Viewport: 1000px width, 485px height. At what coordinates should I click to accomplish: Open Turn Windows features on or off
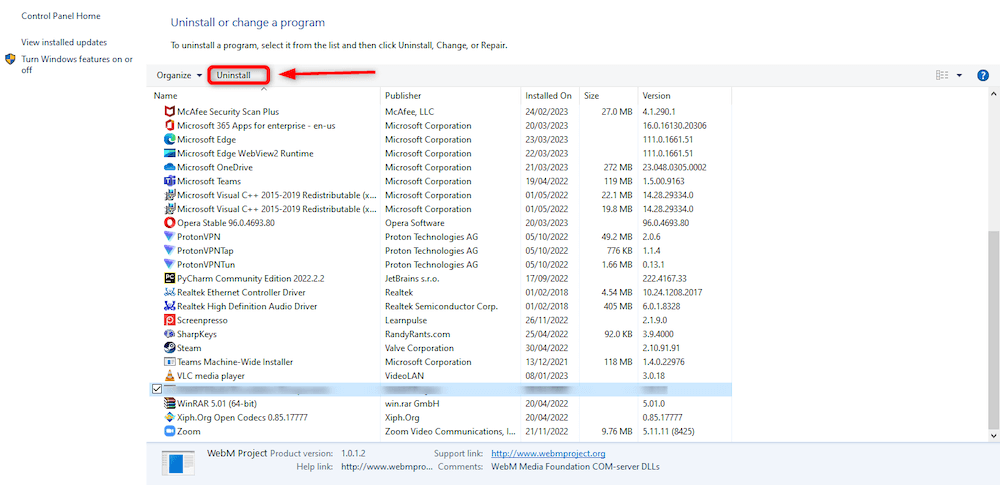pos(77,64)
